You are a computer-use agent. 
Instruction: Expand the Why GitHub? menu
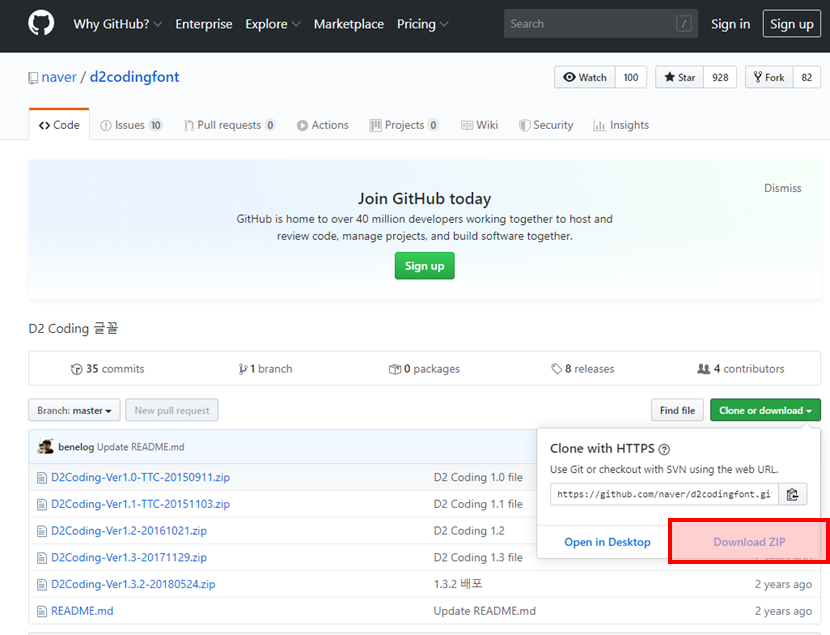click(118, 24)
